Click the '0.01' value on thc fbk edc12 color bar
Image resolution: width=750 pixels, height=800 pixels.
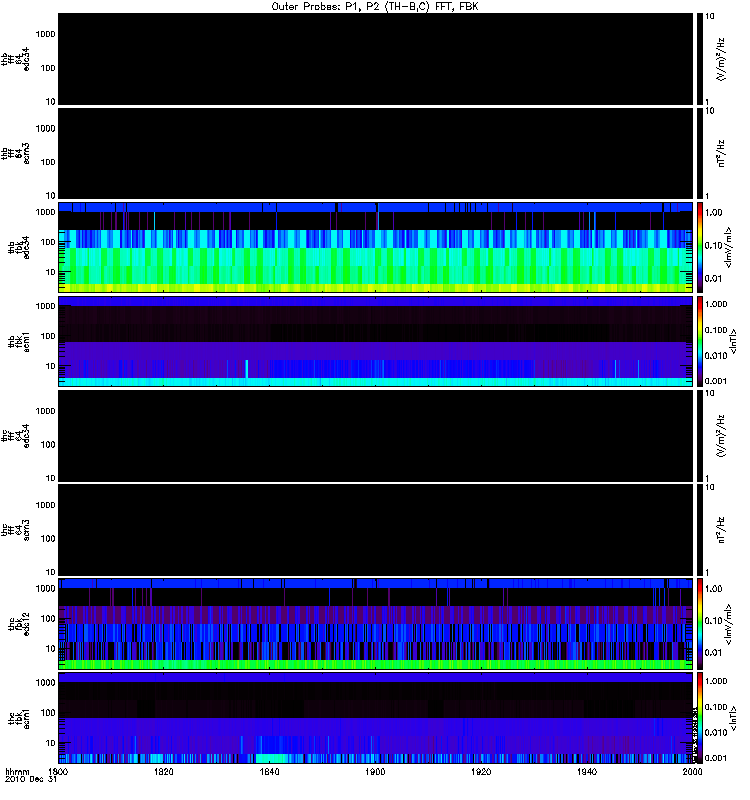(x=714, y=653)
